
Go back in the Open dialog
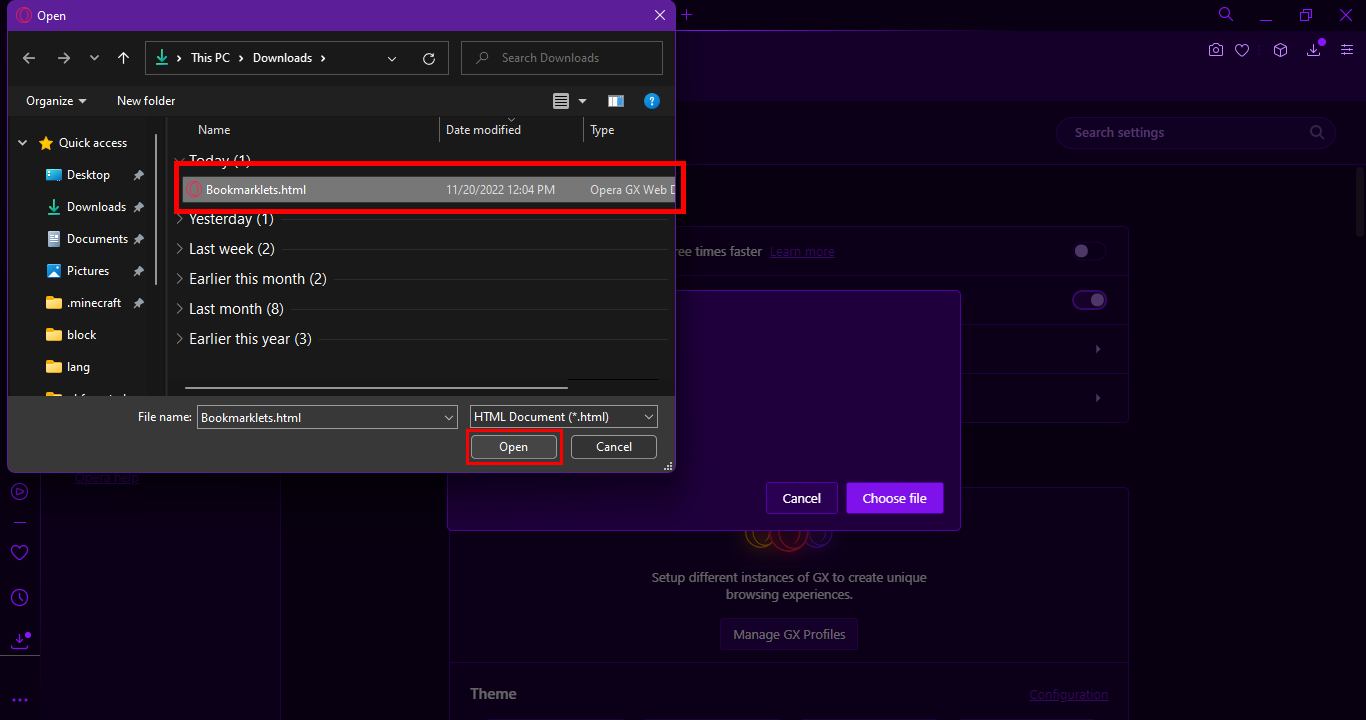[29, 58]
